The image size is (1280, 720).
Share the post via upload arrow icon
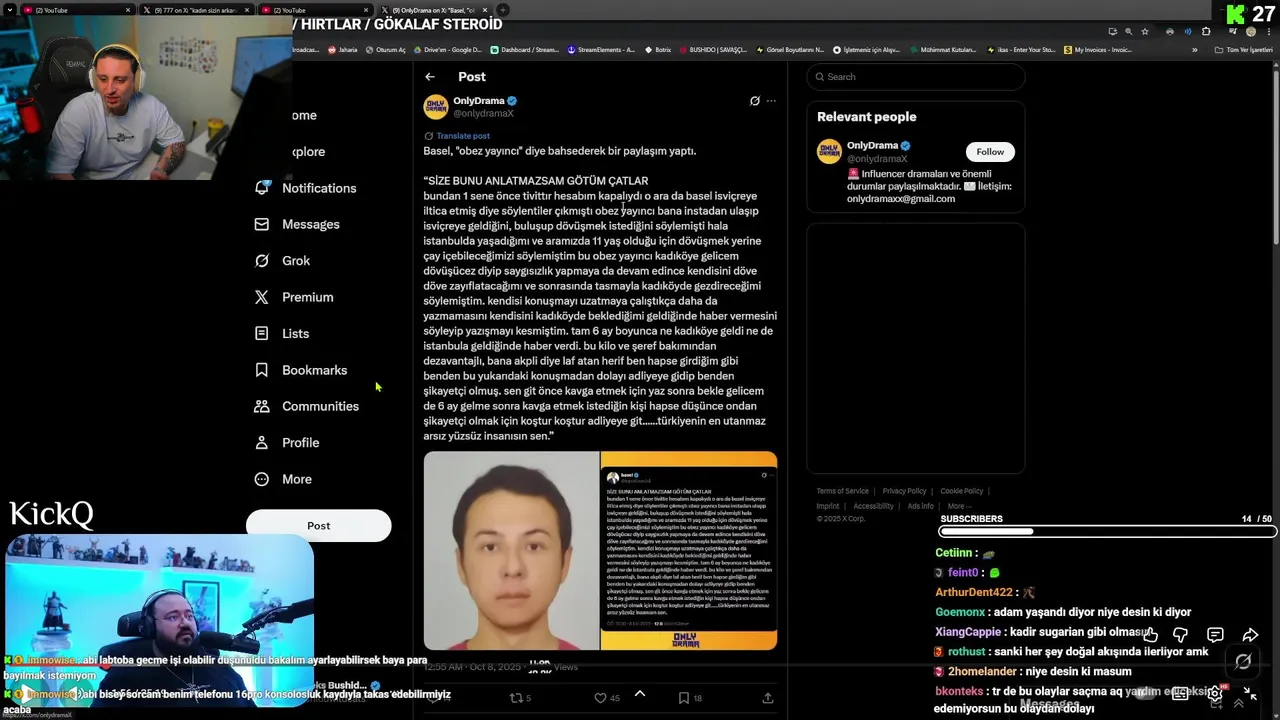768,698
